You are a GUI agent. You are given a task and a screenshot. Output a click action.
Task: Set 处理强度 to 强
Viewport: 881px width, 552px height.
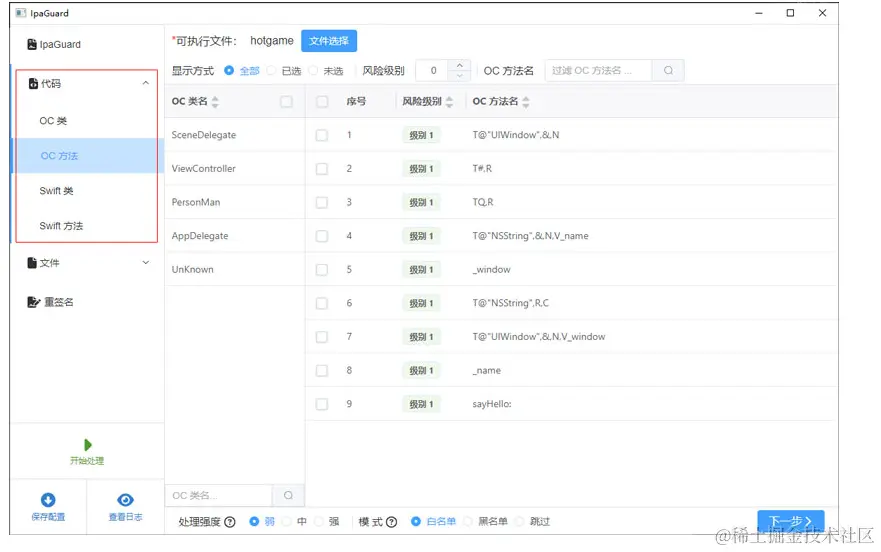tap(319, 521)
